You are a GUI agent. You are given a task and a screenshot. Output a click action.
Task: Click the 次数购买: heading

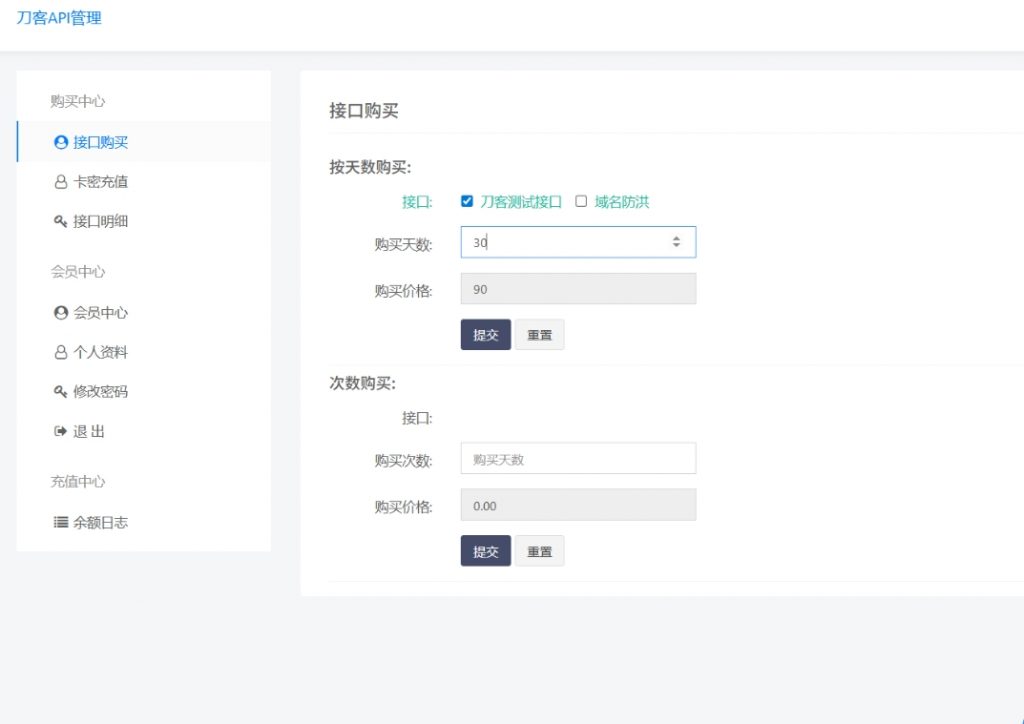362,383
